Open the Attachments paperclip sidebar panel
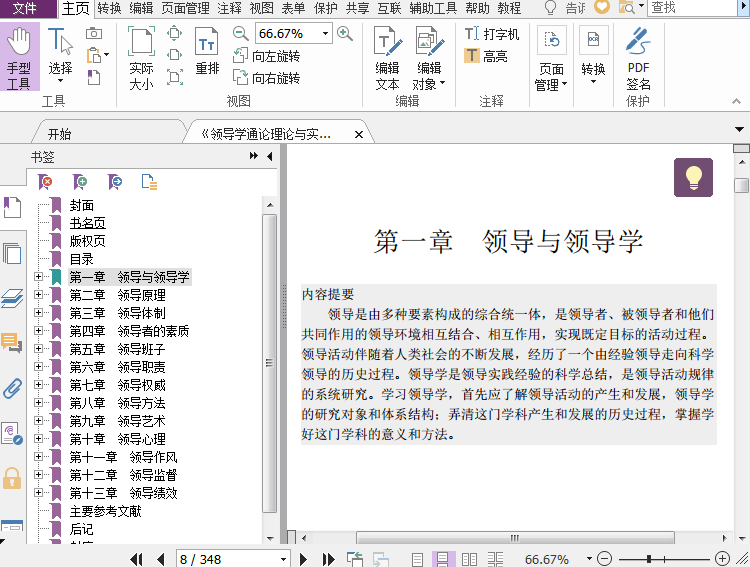This screenshot has width=750, height=567. click(x=12, y=389)
